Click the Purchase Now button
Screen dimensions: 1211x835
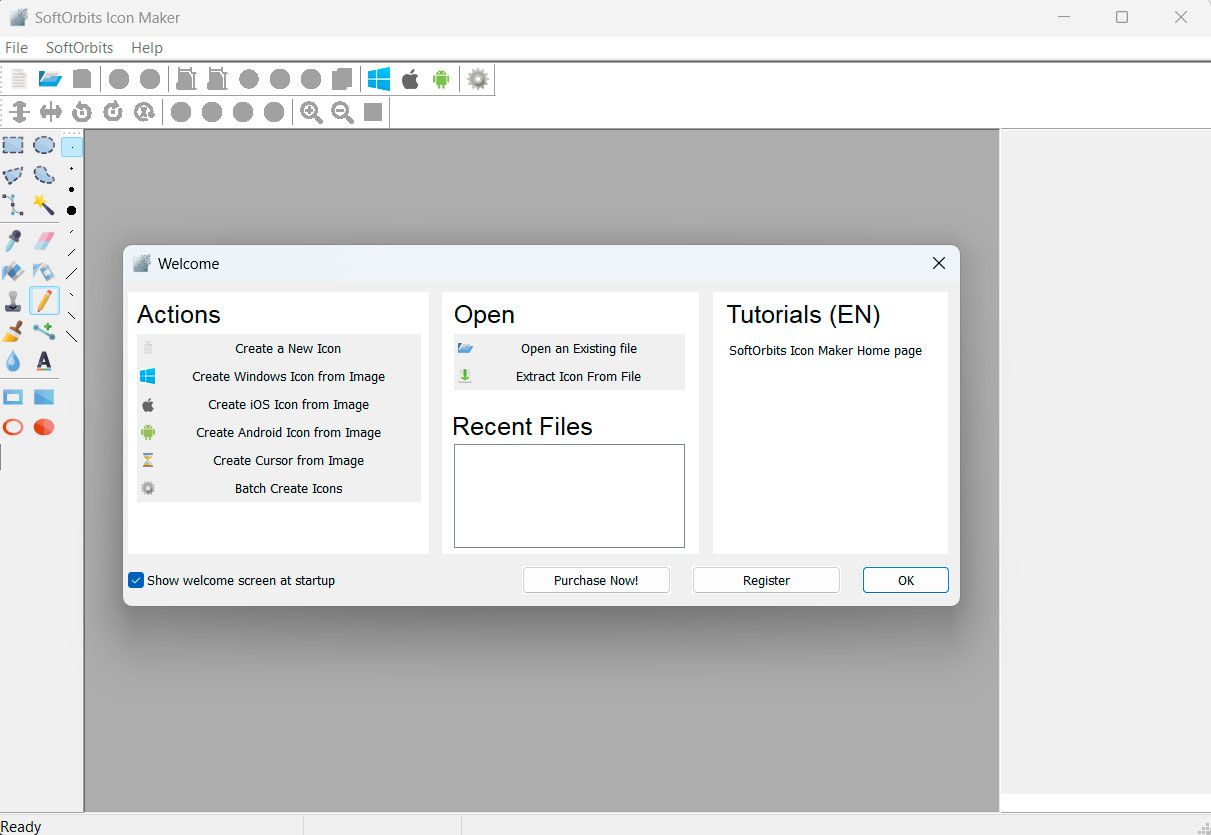coord(596,580)
